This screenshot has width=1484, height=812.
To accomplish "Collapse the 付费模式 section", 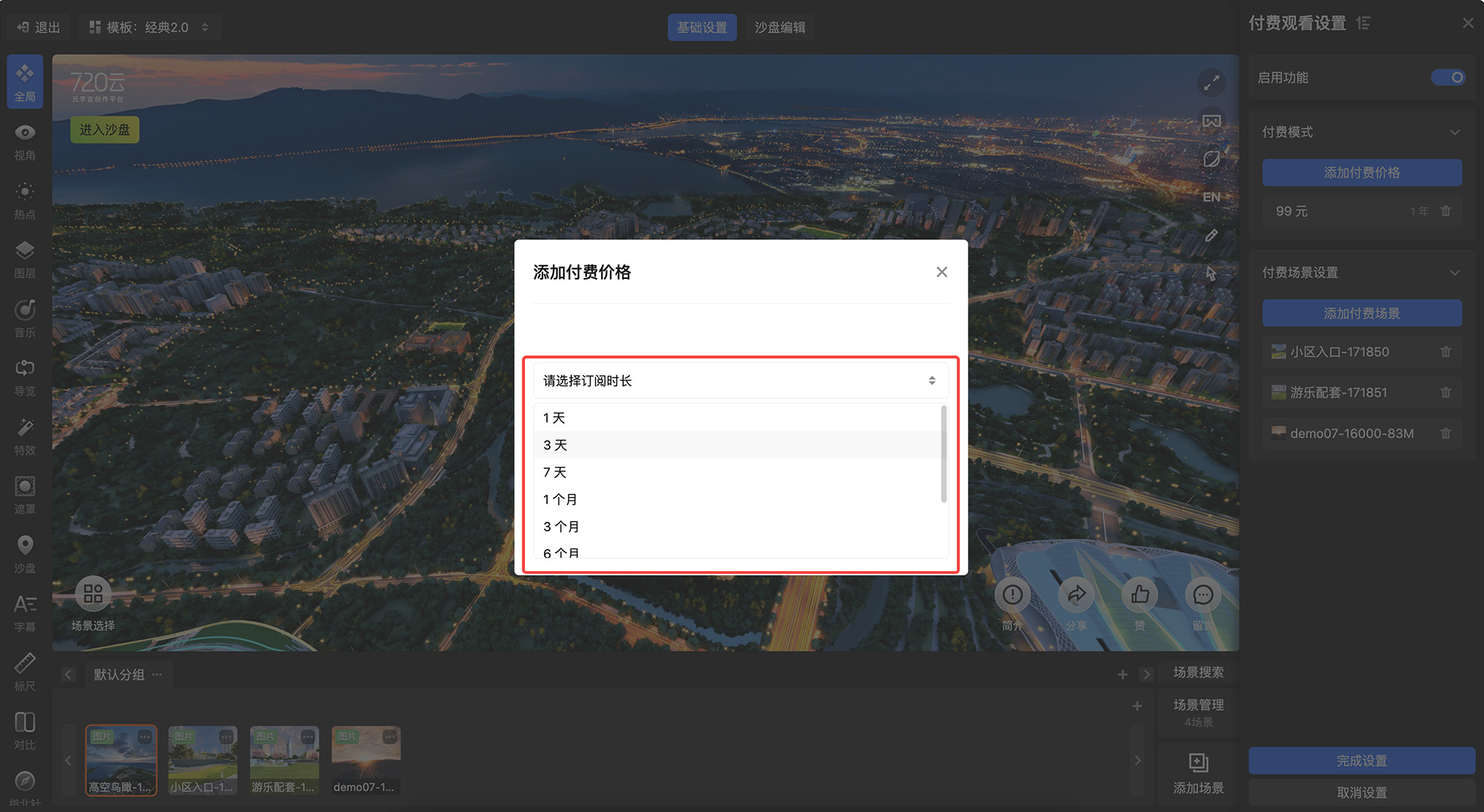I will click(x=1454, y=132).
